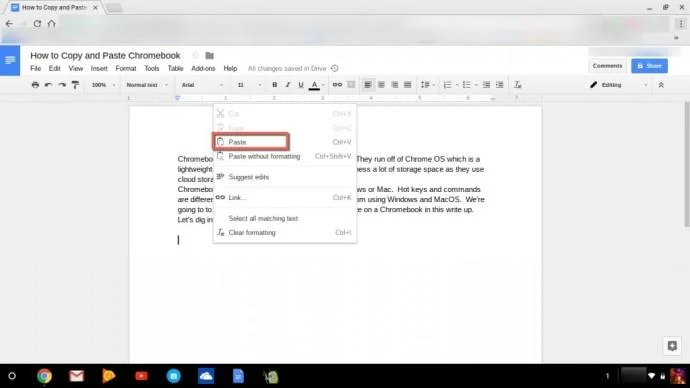The height and width of the screenshot is (388, 690).
Task: Open the Tools menu
Action: [x=151, y=68]
